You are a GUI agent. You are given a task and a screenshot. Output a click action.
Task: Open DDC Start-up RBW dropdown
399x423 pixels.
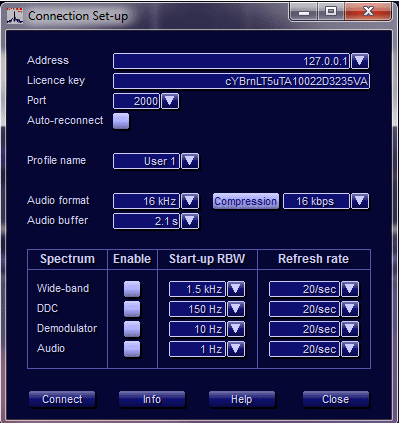(236, 309)
